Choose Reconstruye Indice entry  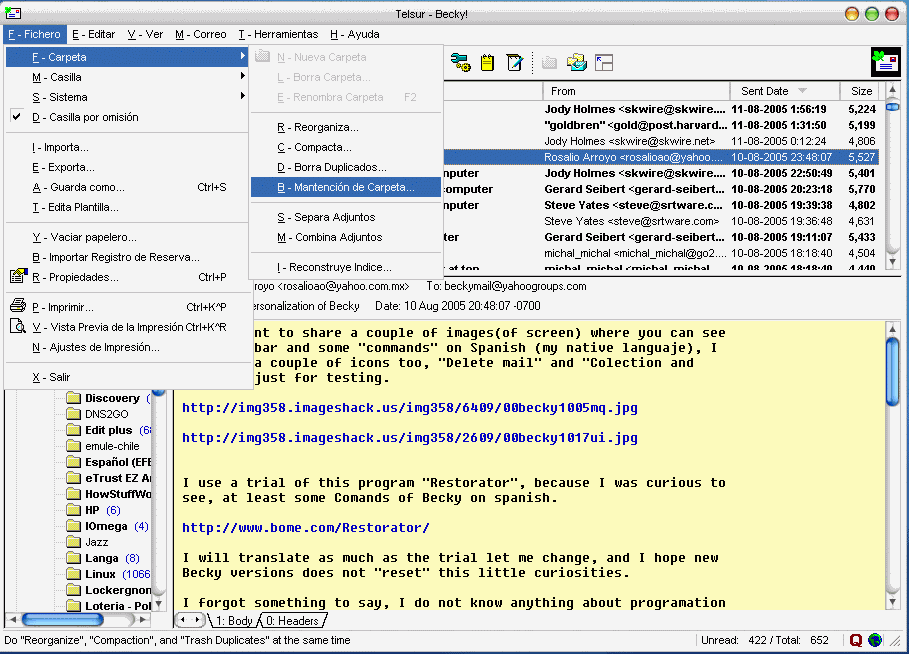pyautogui.click(x=346, y=267)
